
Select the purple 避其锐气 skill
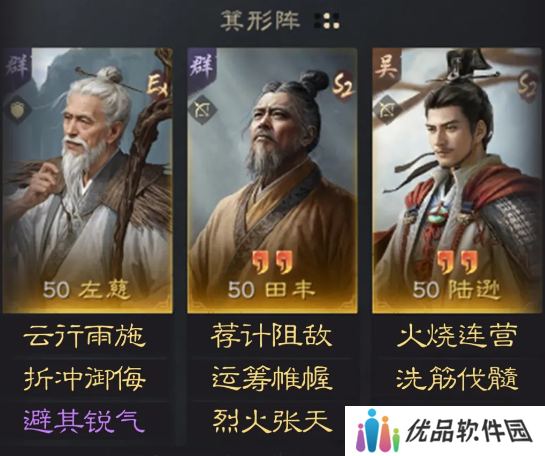84,421
